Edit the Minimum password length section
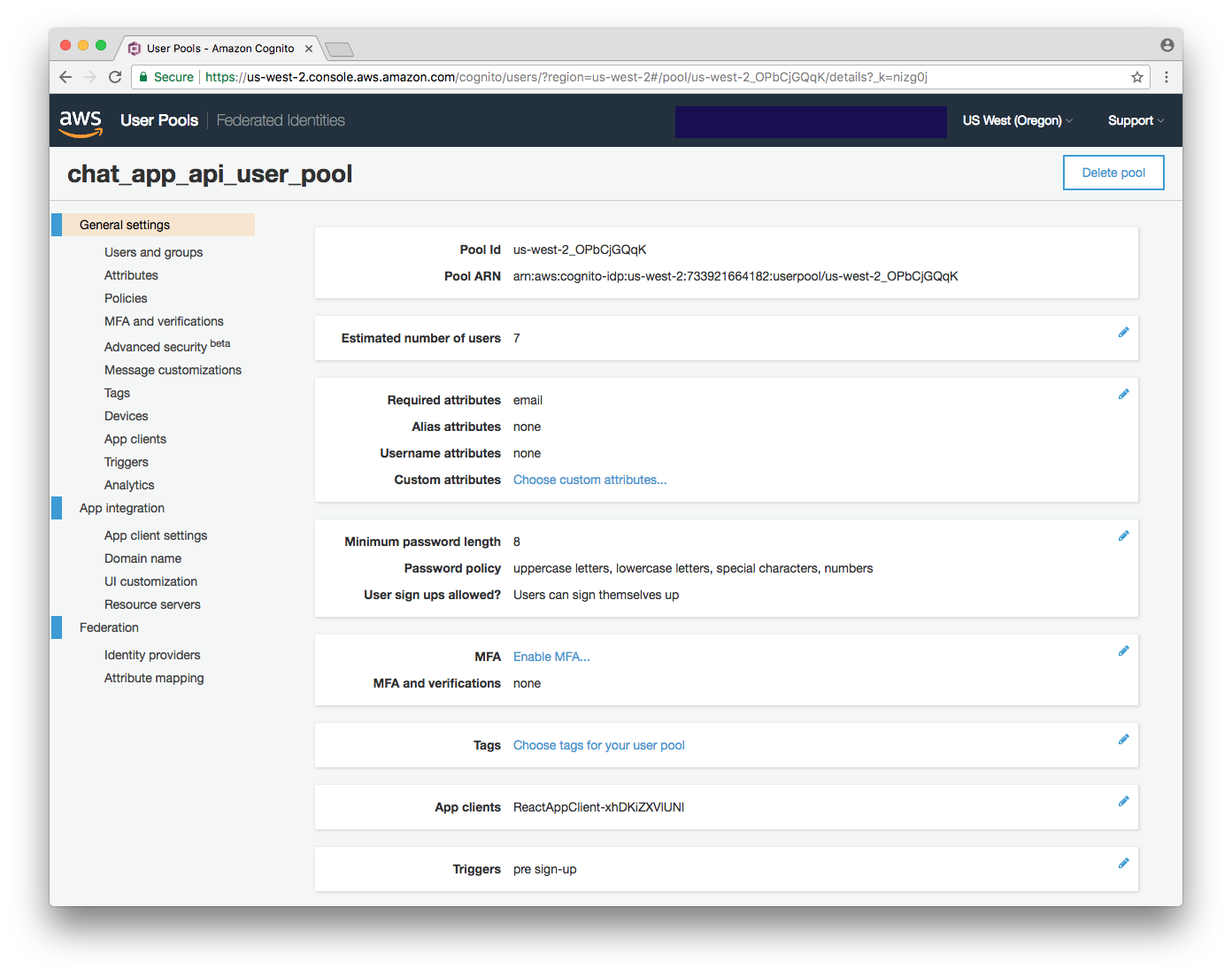1232x977 pixels. pos(1123,536)
